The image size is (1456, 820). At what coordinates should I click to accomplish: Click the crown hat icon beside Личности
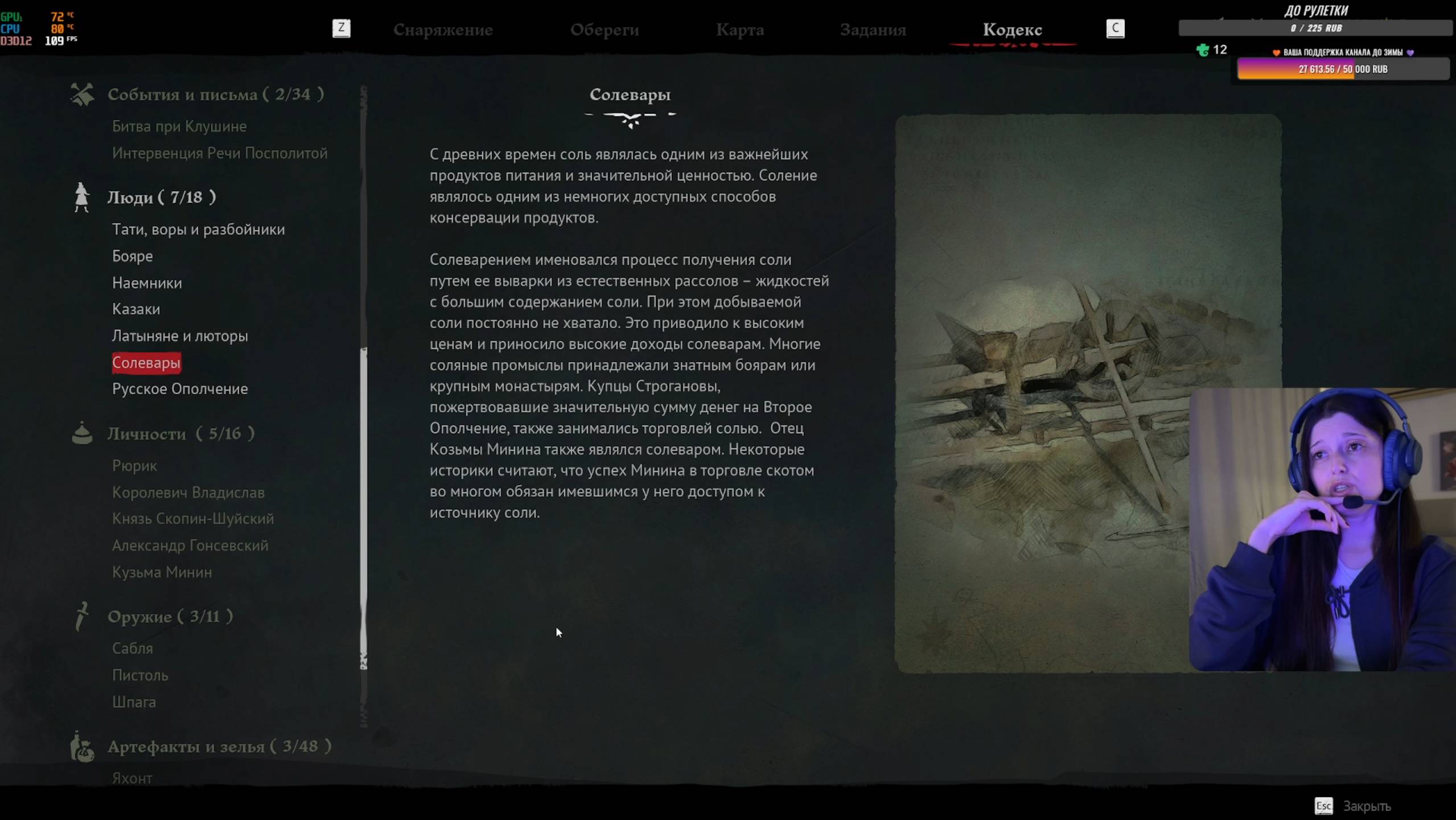tap(82, 433)
